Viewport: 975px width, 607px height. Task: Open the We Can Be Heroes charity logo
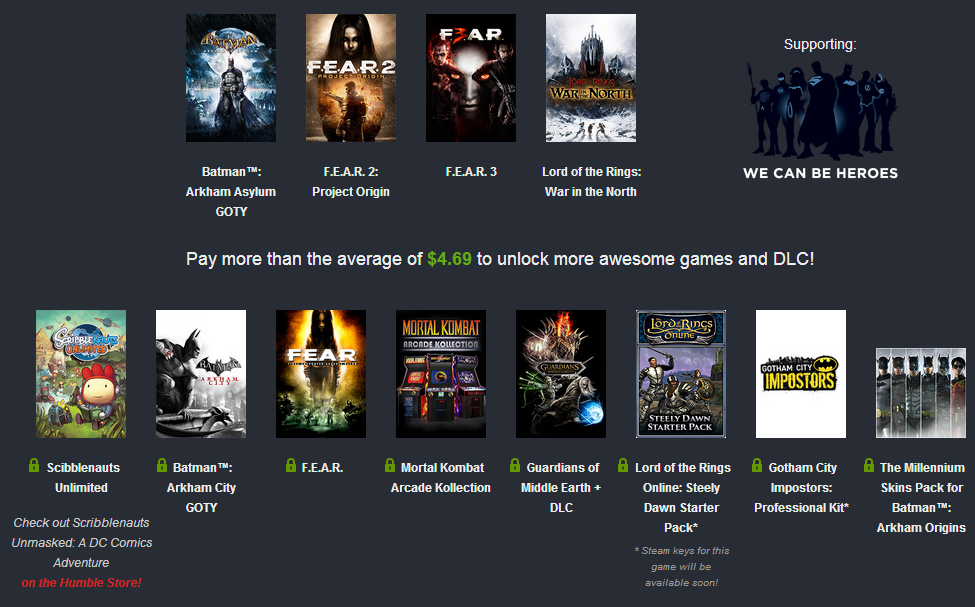point(820,120)
